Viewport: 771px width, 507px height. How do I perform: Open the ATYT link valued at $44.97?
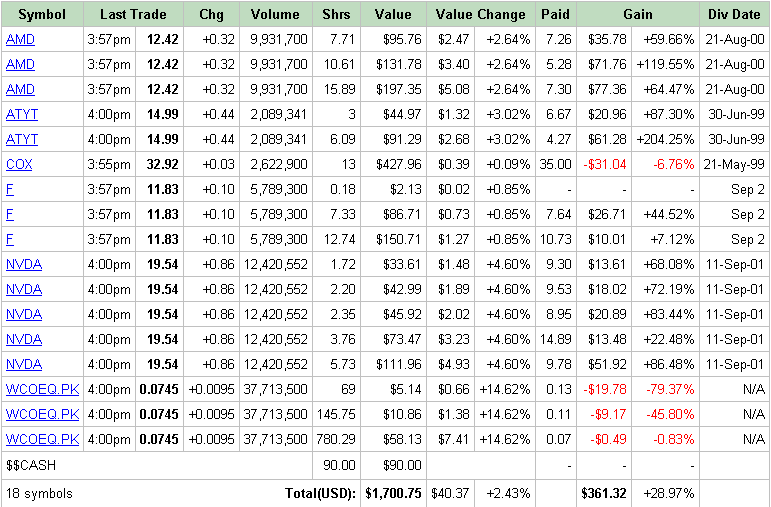point(22,115)
